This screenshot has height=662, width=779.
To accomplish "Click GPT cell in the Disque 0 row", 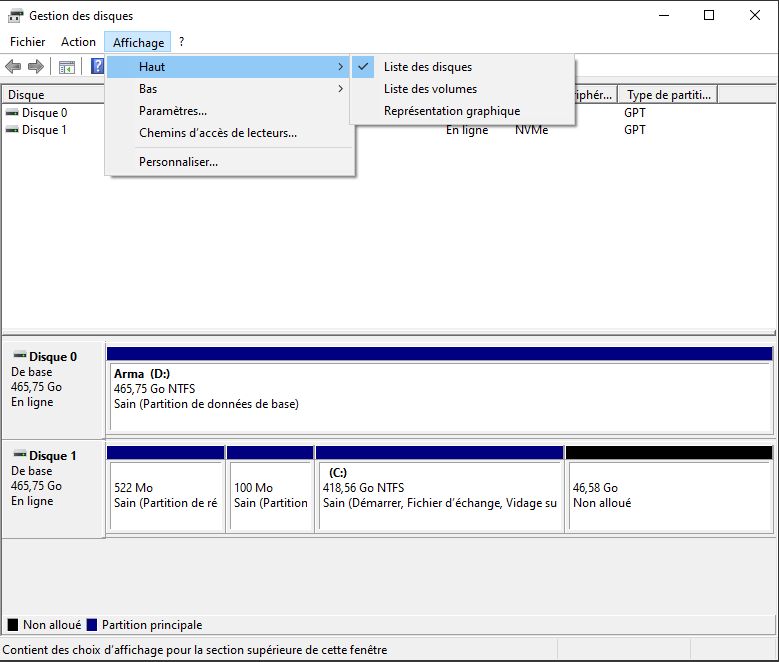I will 634,113.
